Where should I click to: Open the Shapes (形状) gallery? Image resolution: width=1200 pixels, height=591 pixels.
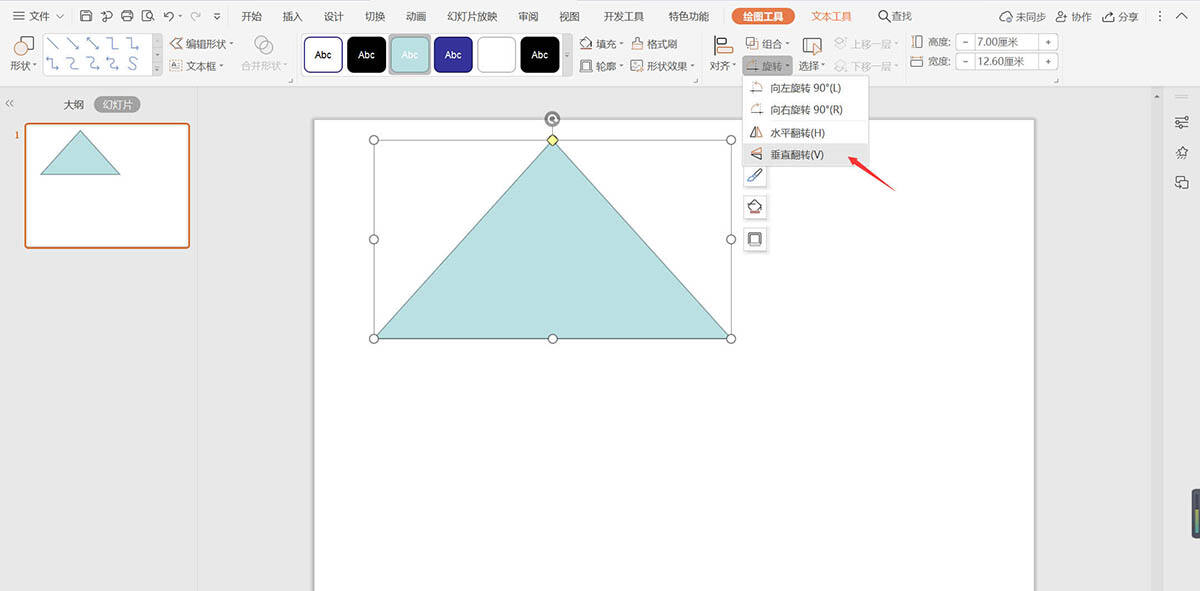(x=24, y=54)
